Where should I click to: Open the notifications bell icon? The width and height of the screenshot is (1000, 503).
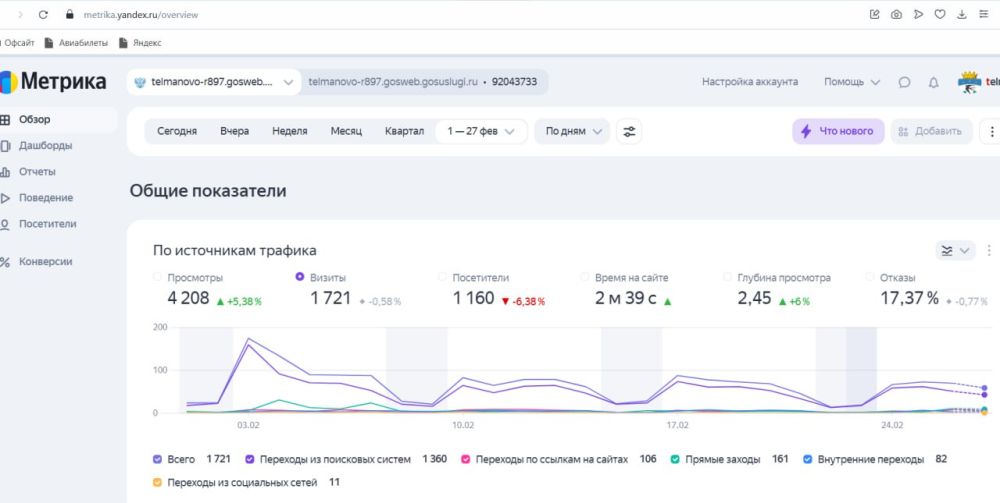pyautogui.click(x=933, y=82)
